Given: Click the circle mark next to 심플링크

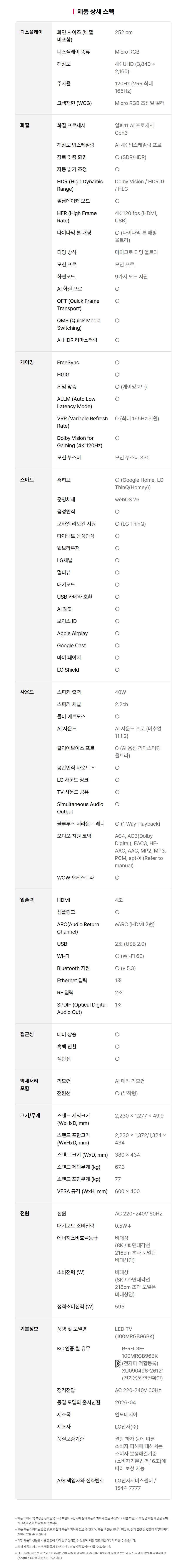Looking at the screenshot, I should click(117, 912).
